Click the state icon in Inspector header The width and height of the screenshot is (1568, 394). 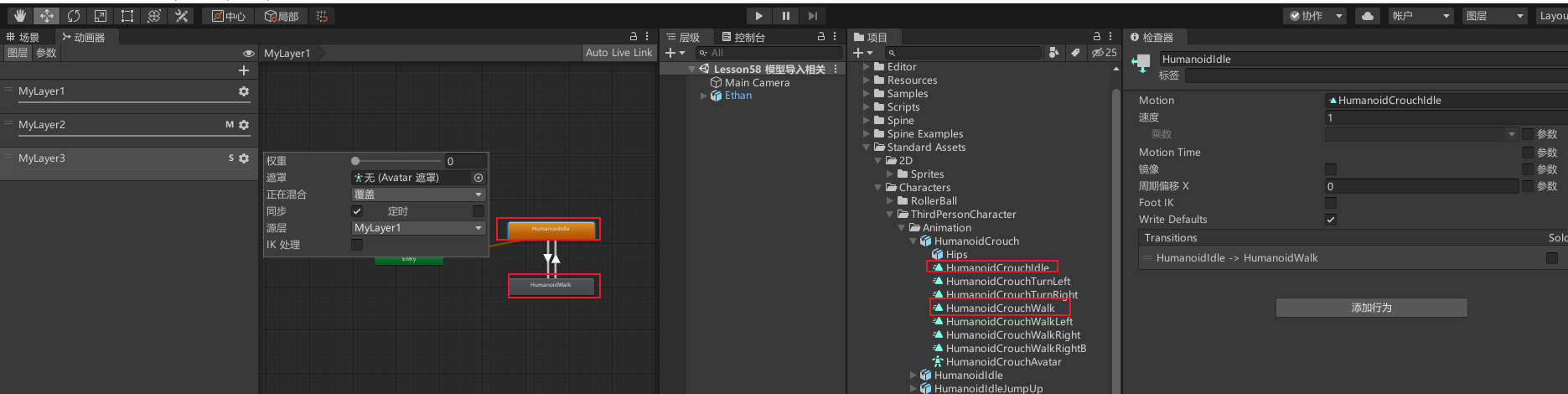coord(1141,64)
